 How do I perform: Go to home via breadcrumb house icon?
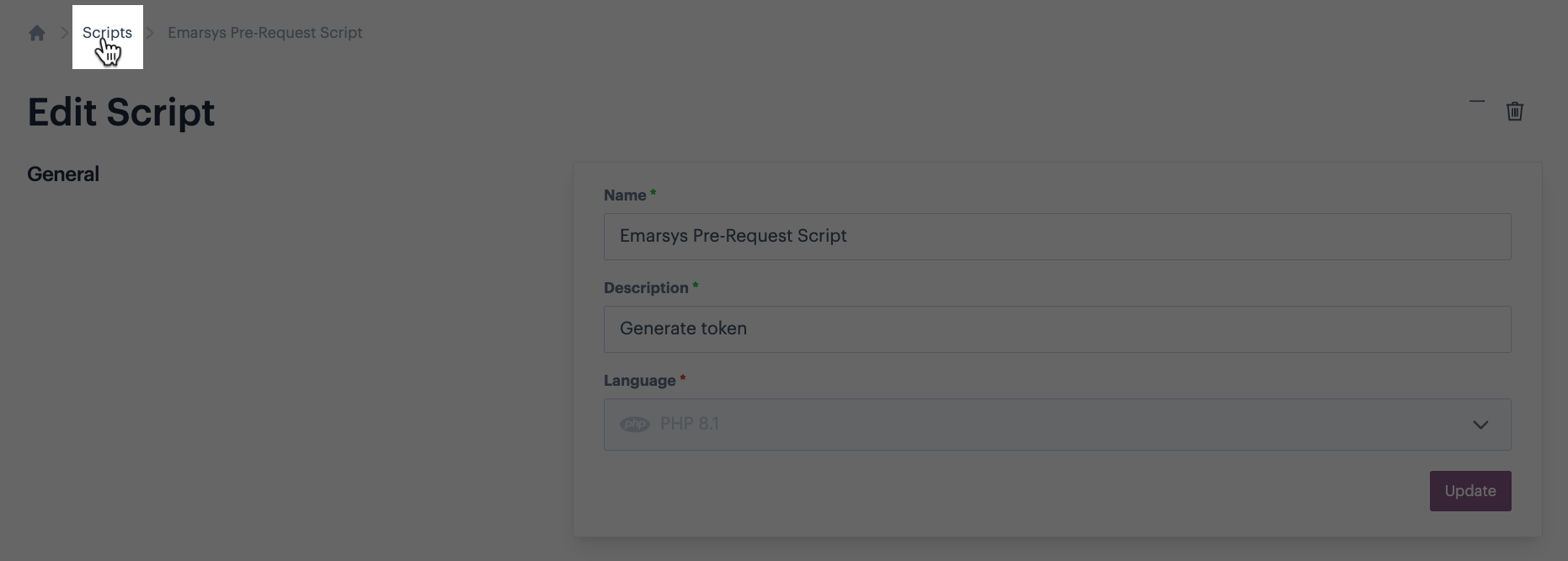[x=37, y=33]
